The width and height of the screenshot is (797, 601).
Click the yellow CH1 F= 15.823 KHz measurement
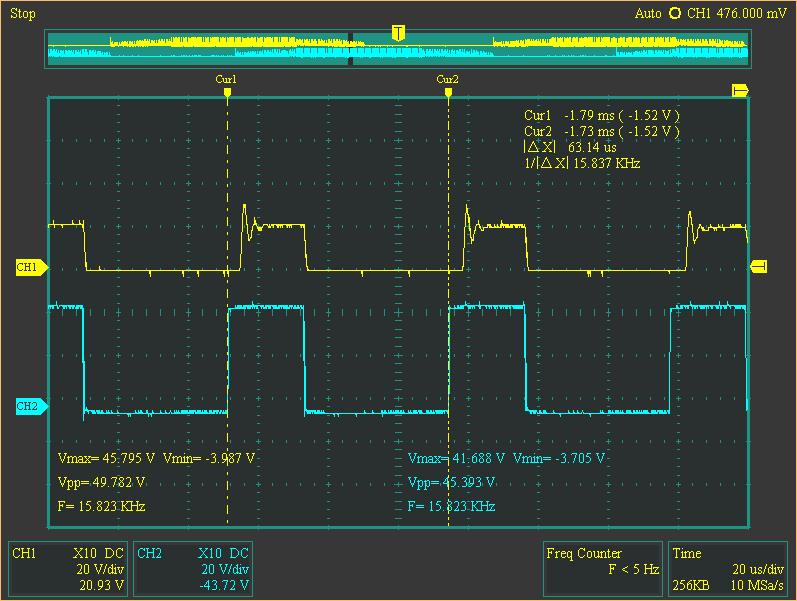(x=102, y=507)
